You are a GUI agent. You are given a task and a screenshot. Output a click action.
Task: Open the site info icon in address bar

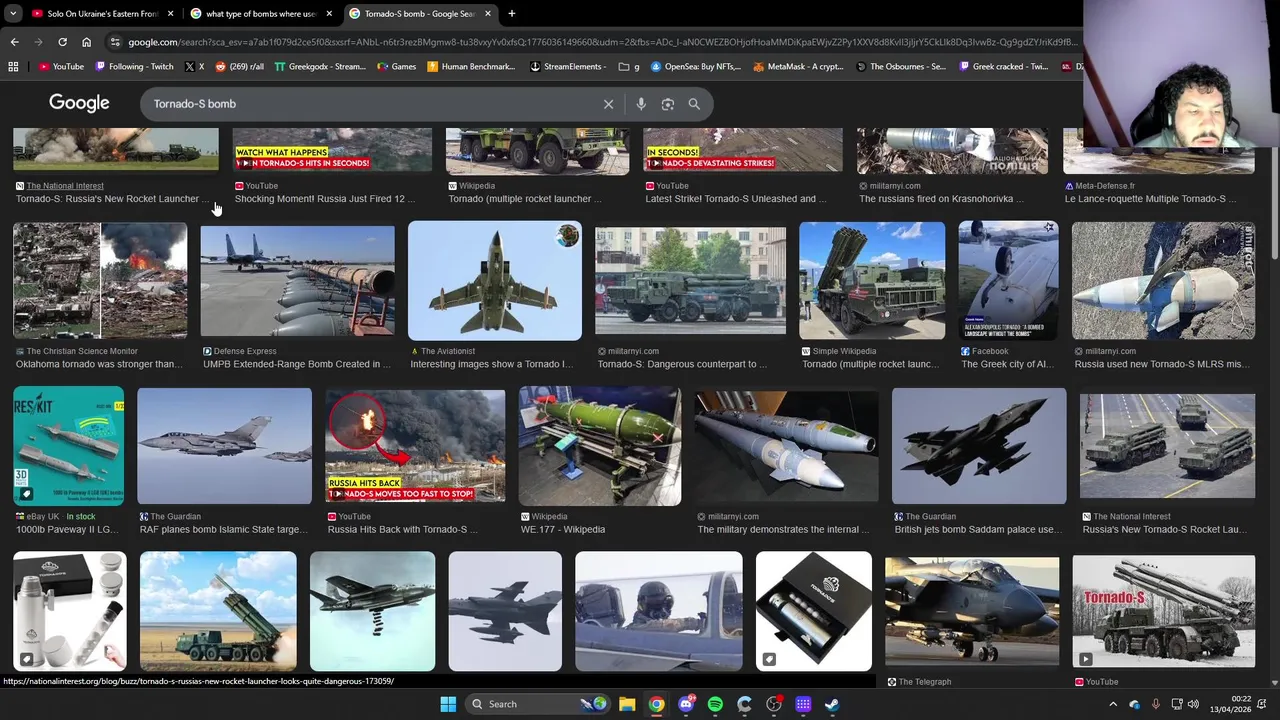pyautogui.click(x=116, y=42)
